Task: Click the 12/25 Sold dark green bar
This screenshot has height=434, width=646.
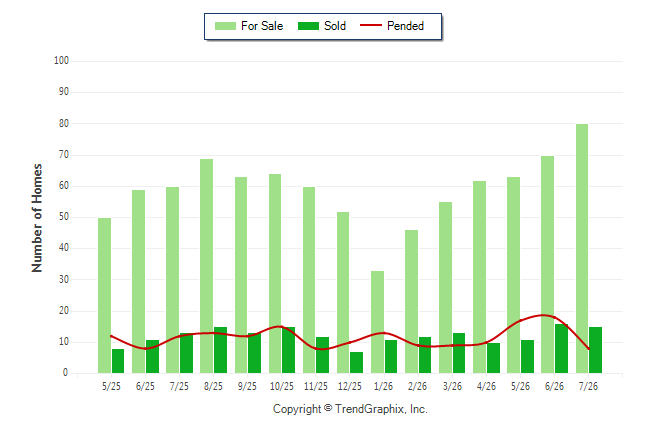Action: [356, 362]
